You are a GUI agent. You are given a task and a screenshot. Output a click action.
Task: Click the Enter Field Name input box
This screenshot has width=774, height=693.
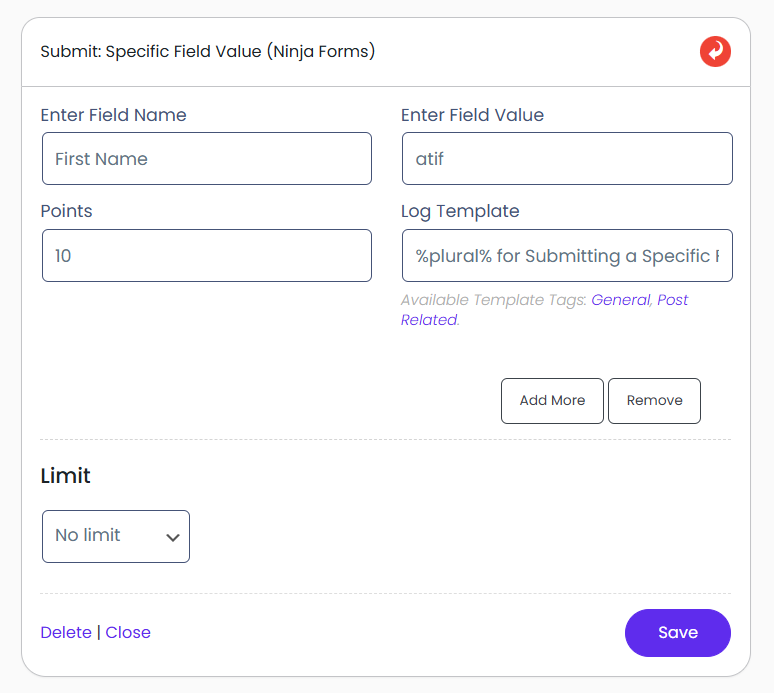207,159
